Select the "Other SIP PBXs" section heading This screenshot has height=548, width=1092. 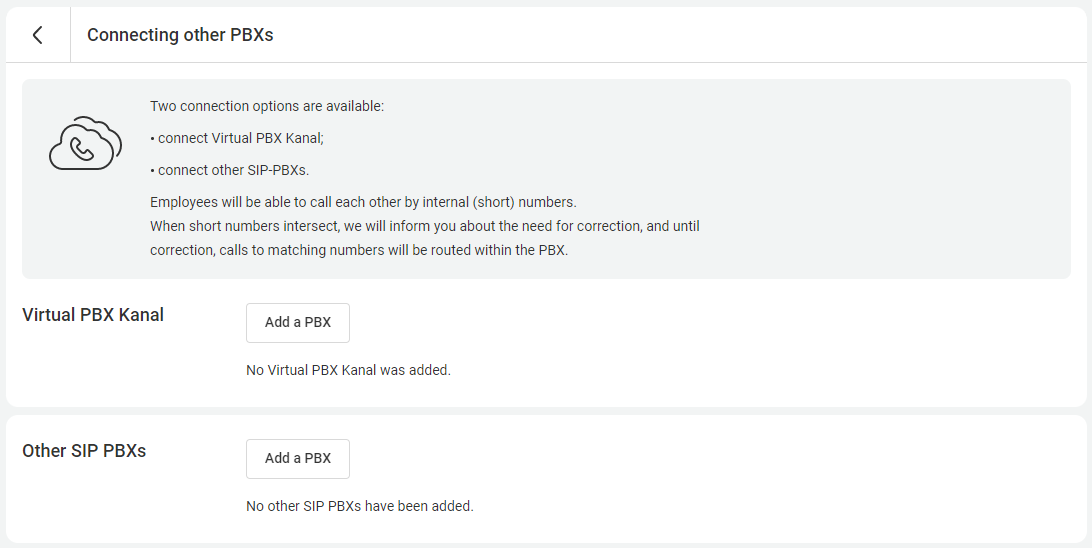(84, 451)
